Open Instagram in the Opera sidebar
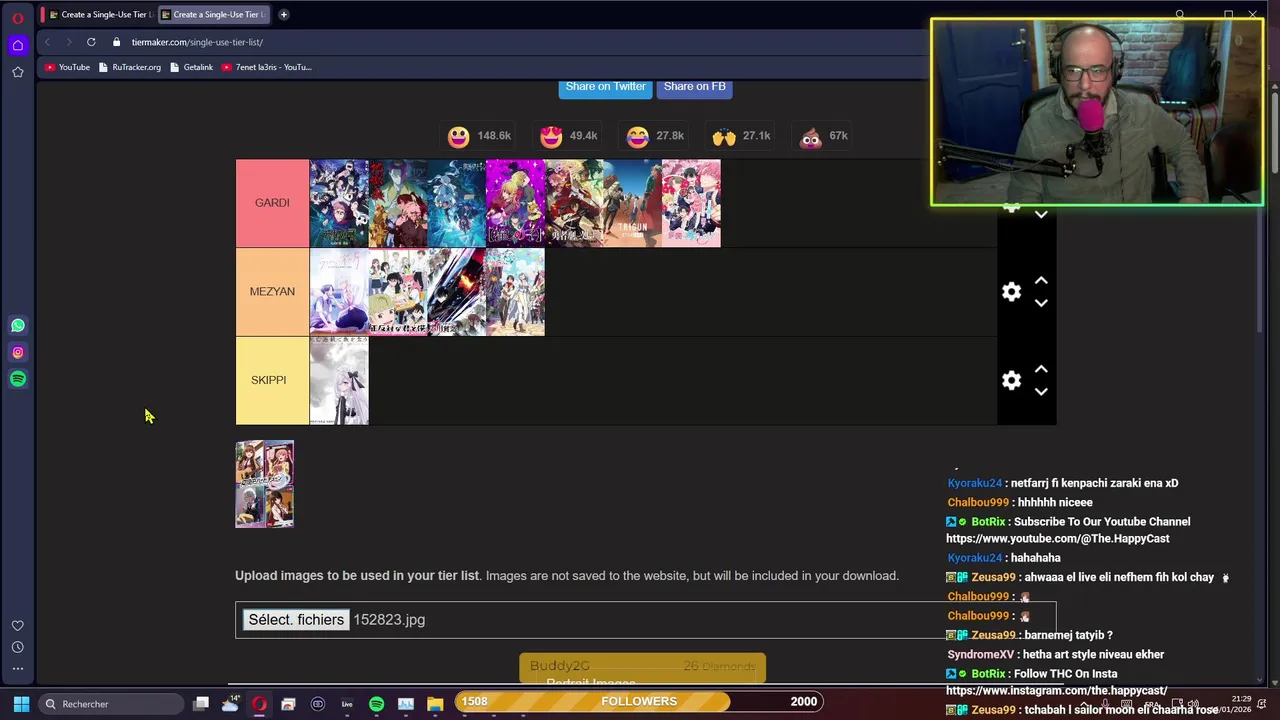The height and width of the screenshot is (720, 1280). click(x=18, y=352)
